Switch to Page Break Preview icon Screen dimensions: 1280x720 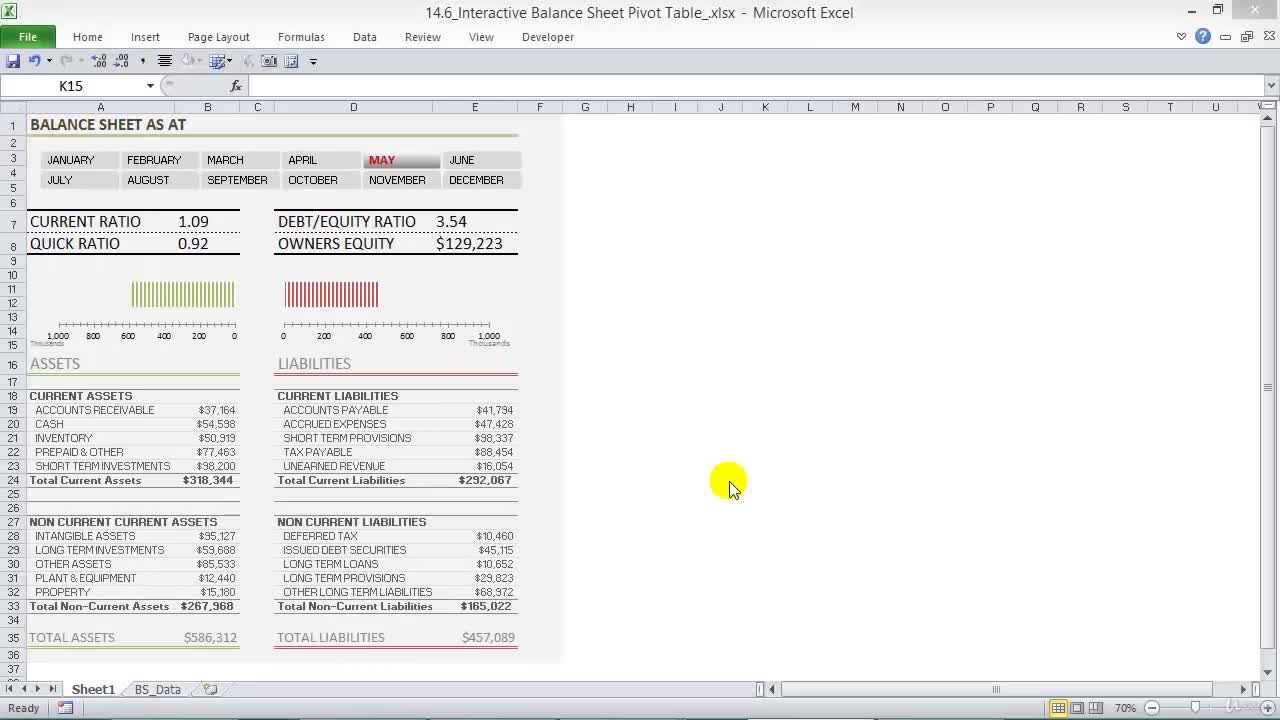[1096, 708]
